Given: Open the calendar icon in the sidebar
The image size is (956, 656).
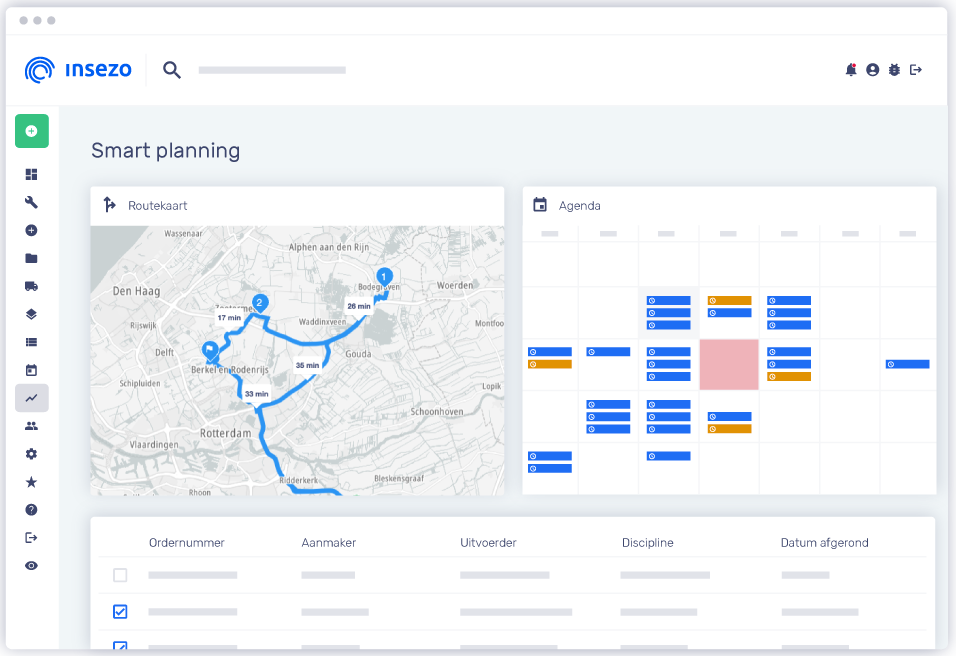Looking at the screenshot, I should click(31, 370).
